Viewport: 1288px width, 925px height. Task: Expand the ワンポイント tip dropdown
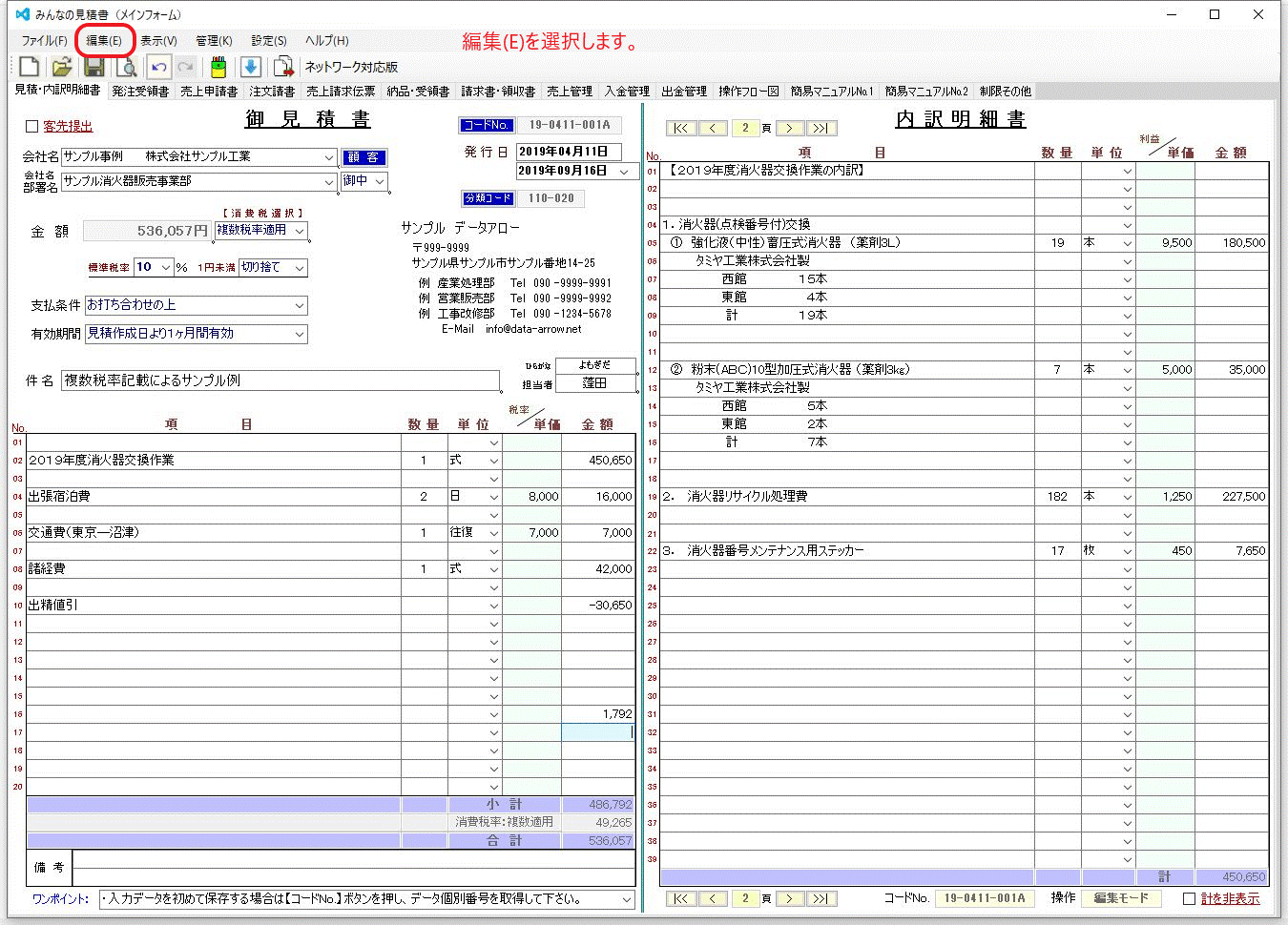coord(627,899)
